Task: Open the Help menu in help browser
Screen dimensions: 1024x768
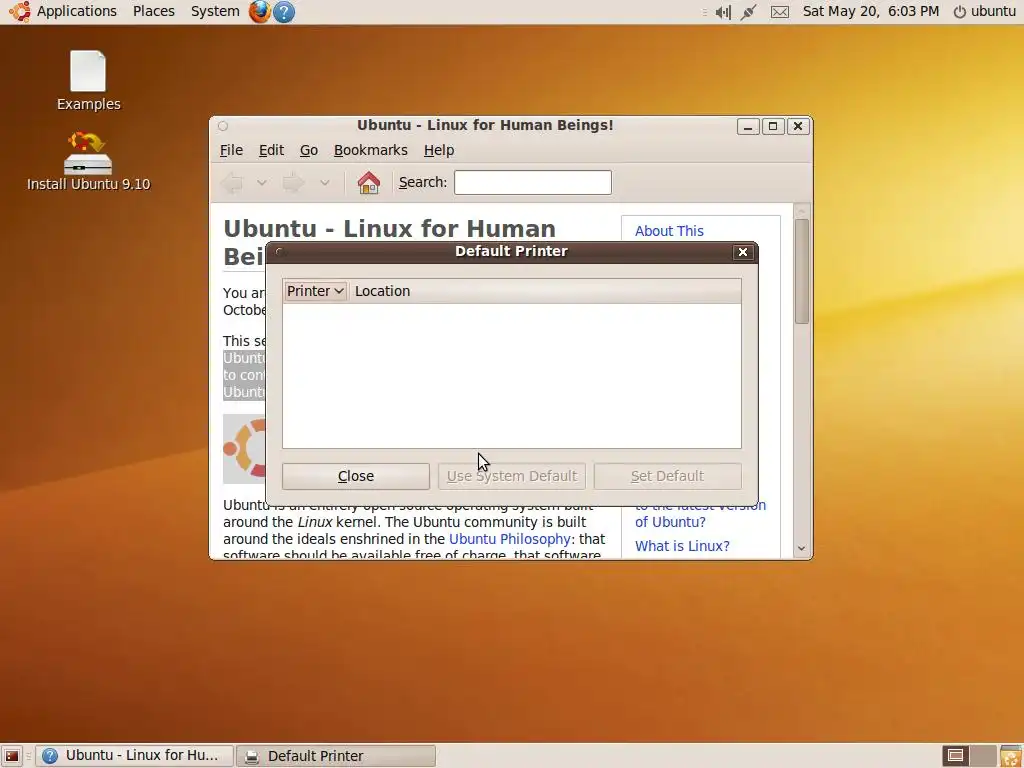Action: pyautogui.click(x=439, y=150)
